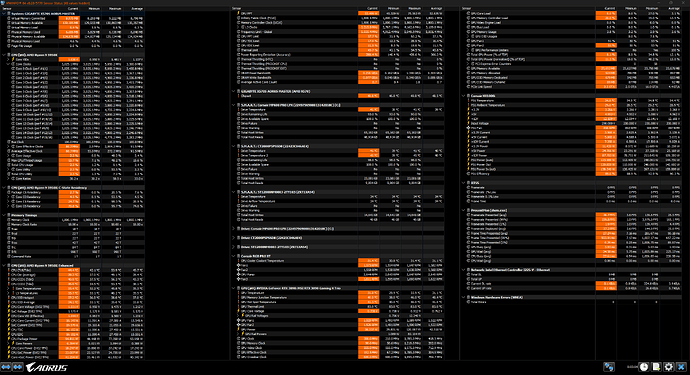Collapse the PresentMon group
This screenshot has width=690, height=375.
463,210
